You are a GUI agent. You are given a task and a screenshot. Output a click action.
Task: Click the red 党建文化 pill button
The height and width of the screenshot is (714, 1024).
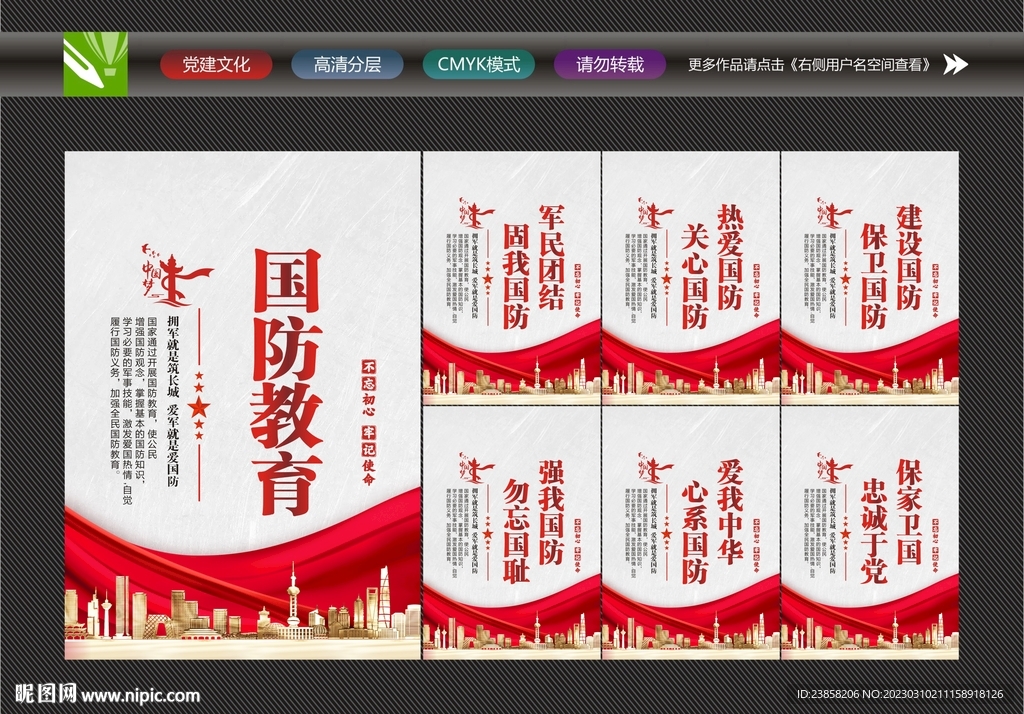(x=216, y=65)
